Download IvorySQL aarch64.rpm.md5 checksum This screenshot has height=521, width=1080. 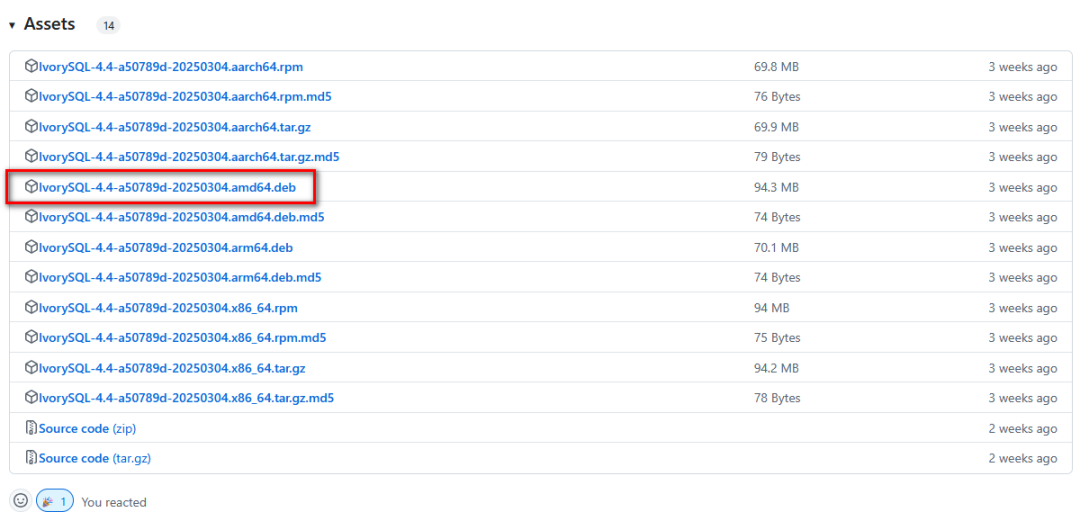185,97
